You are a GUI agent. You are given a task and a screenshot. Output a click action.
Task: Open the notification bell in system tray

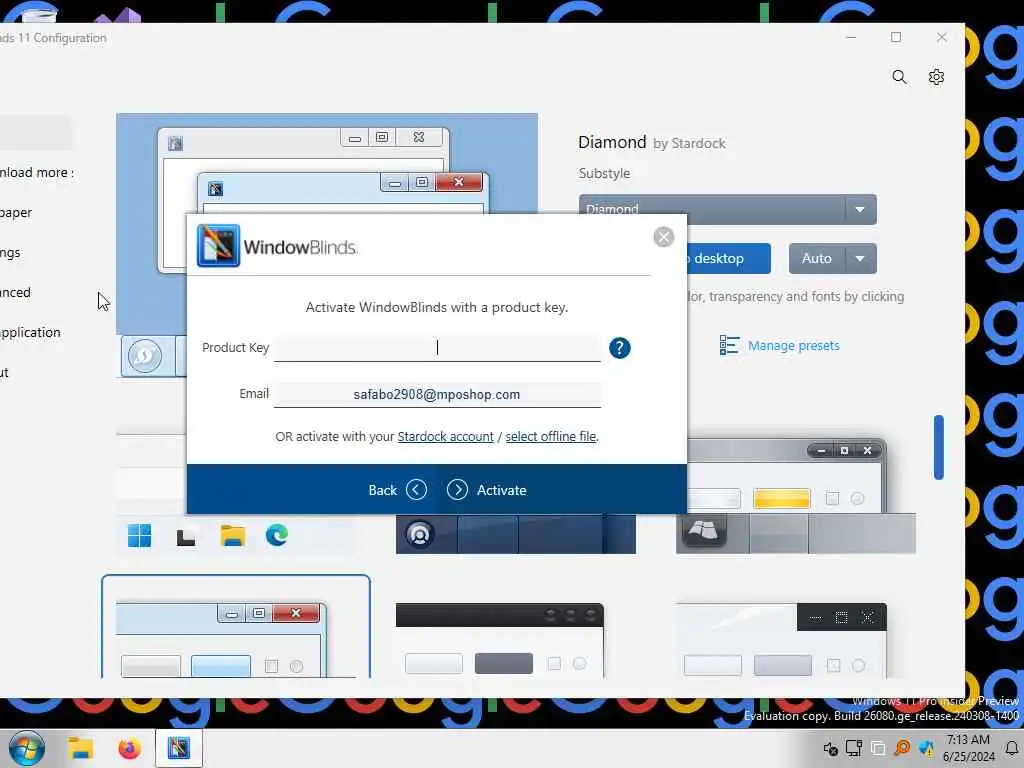pyautogui.click(x=1011, y=748)
